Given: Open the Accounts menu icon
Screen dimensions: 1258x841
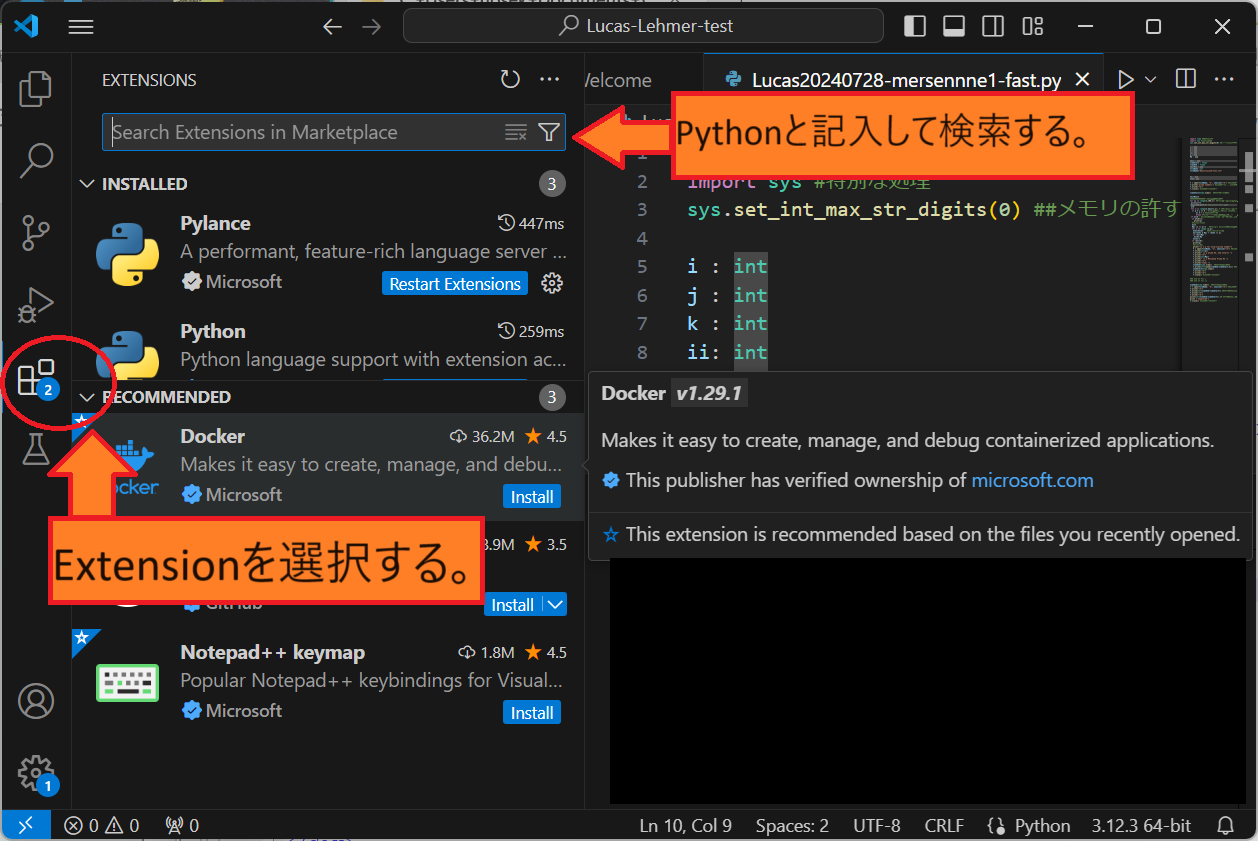Looking at the screenshot, I should [x=36, y=701].
